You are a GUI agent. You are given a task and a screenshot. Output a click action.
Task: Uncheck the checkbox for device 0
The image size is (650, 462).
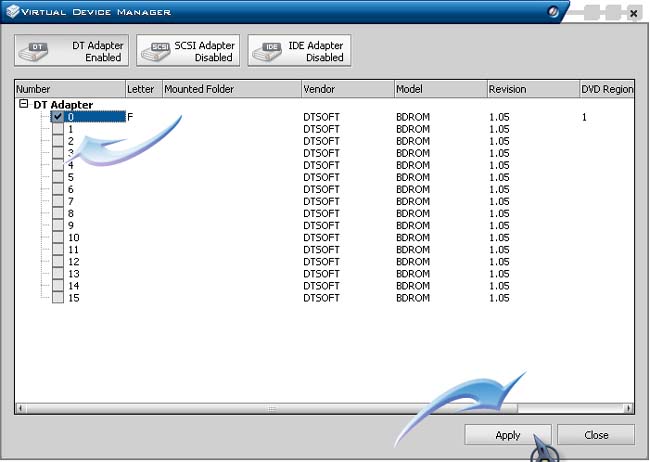point(58,117)
